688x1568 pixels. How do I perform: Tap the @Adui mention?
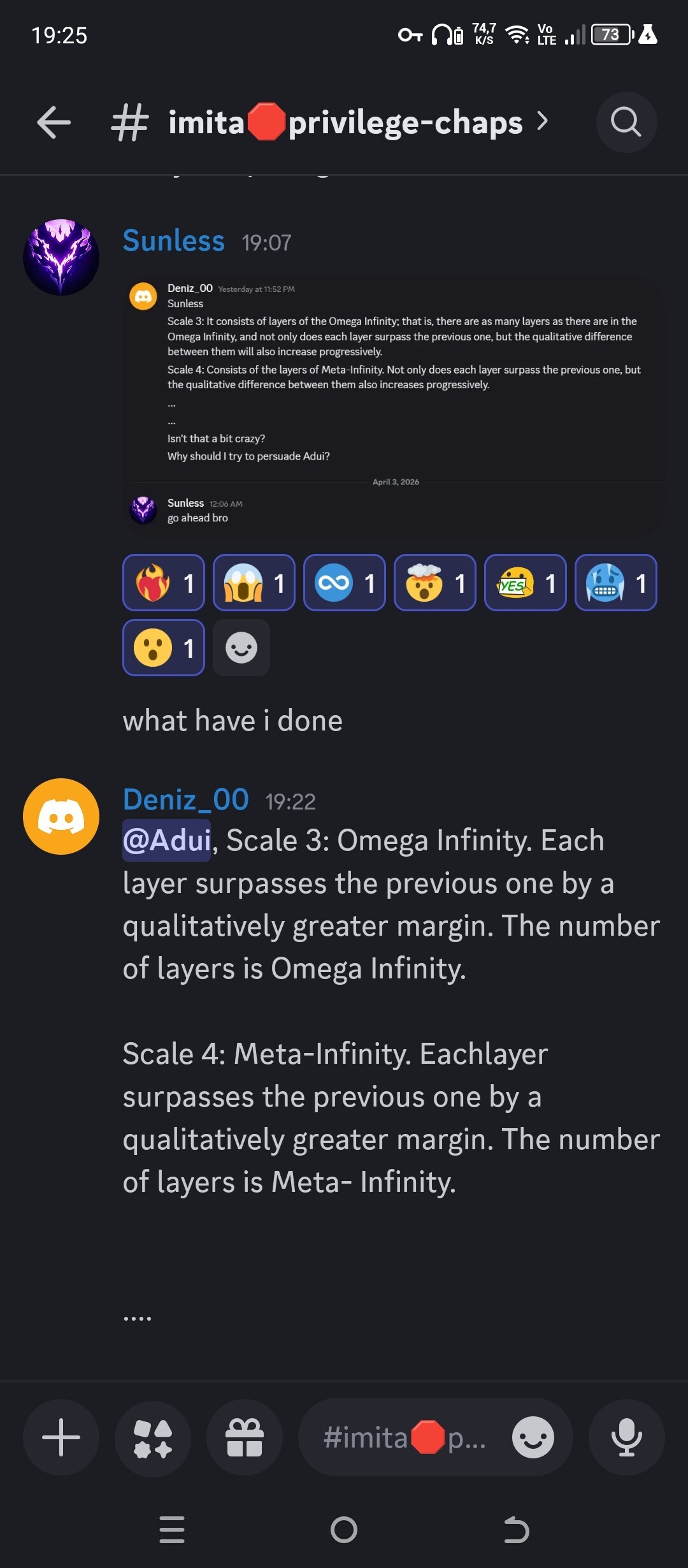pyautogui.click(x=167, y=840)
